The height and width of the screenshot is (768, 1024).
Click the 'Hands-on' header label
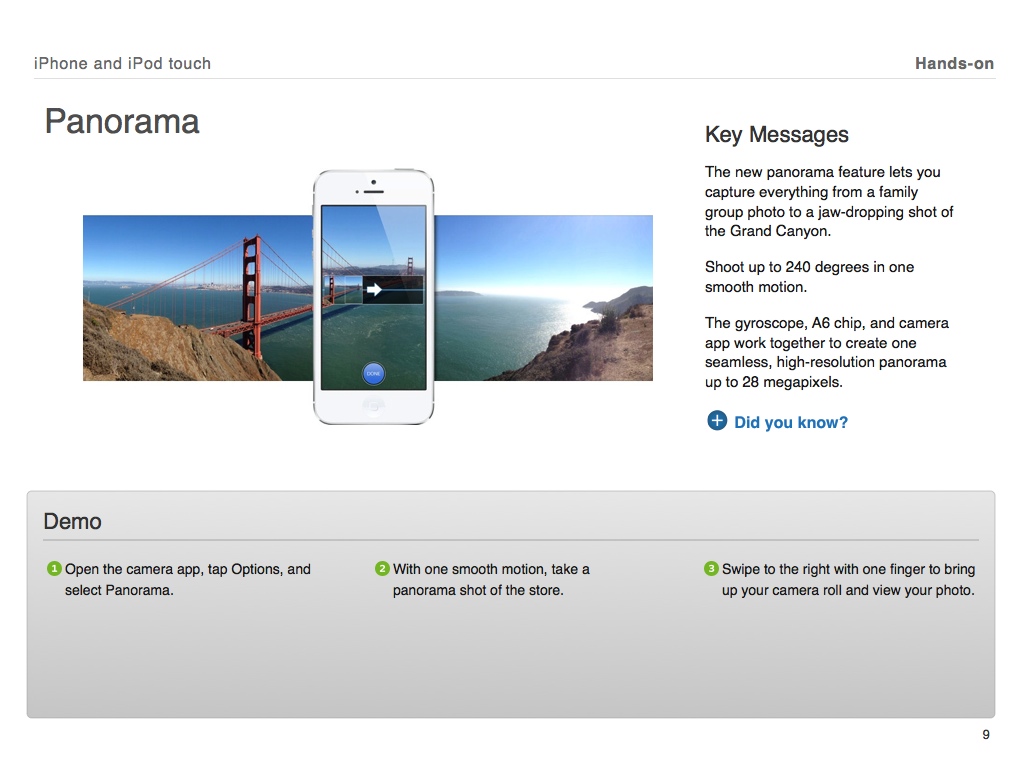pos(954,63)
